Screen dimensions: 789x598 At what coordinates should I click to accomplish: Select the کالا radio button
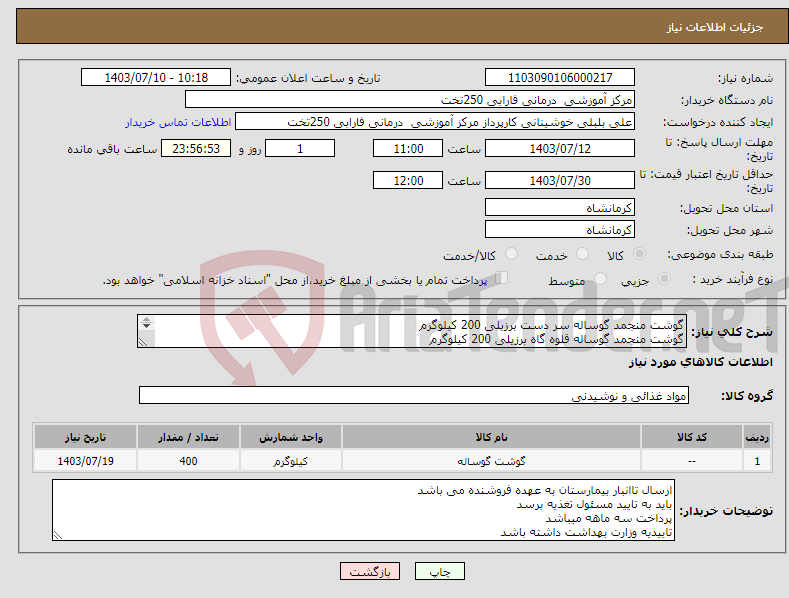639,254
